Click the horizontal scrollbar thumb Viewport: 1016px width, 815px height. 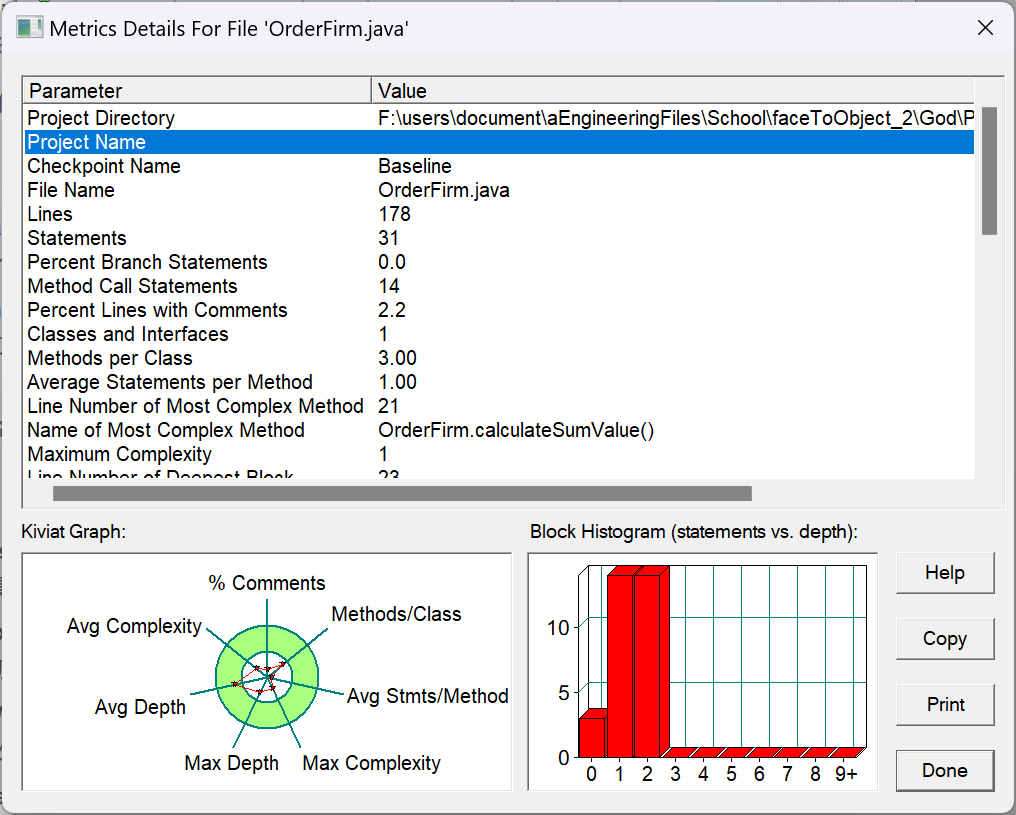click(402, 494)
